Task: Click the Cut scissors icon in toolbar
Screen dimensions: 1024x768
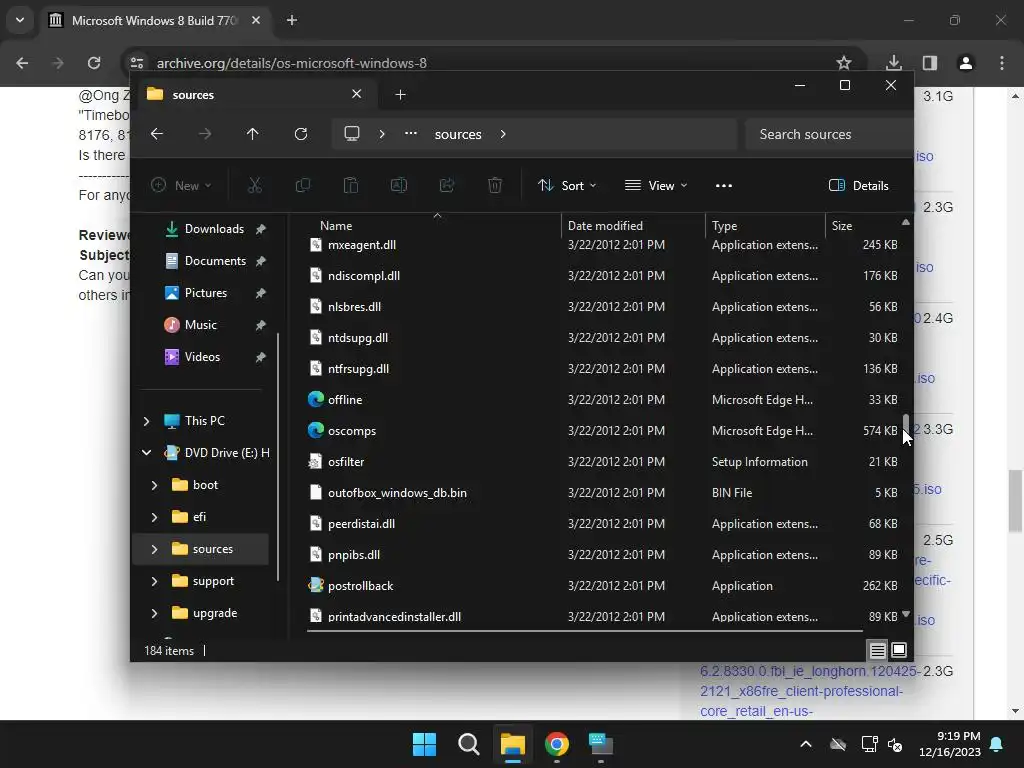Action: 255,185
